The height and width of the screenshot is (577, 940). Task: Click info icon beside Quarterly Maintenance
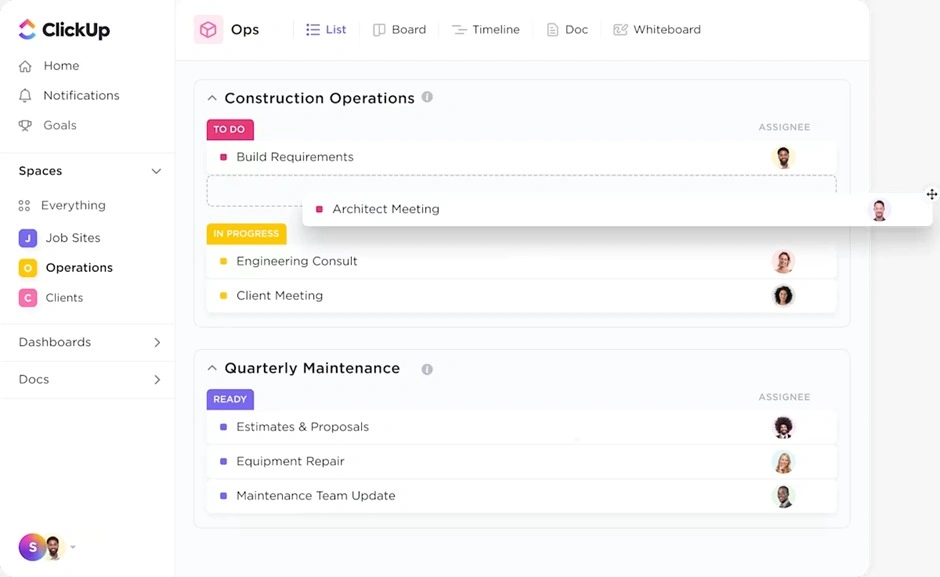pyautogui.click(x=427, y=369)
